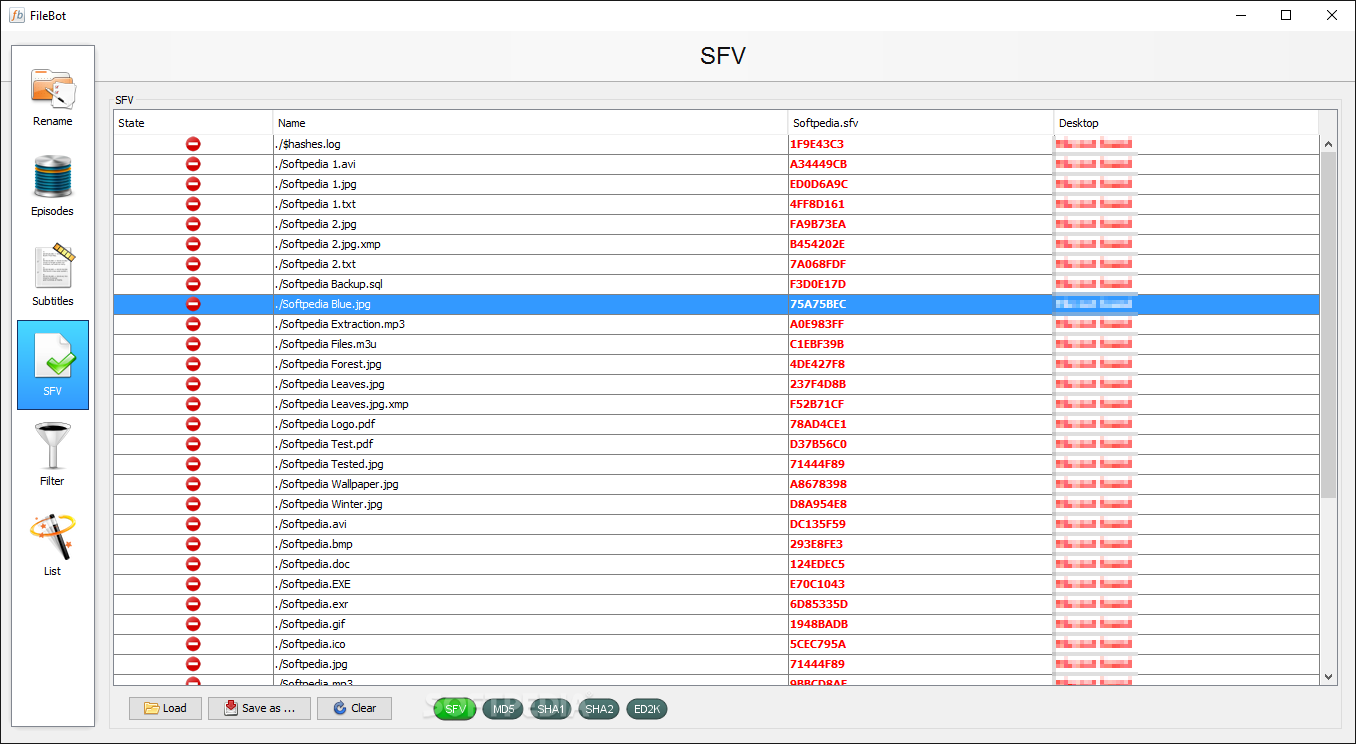Switch hash type to MD5

tap(502, 709)
